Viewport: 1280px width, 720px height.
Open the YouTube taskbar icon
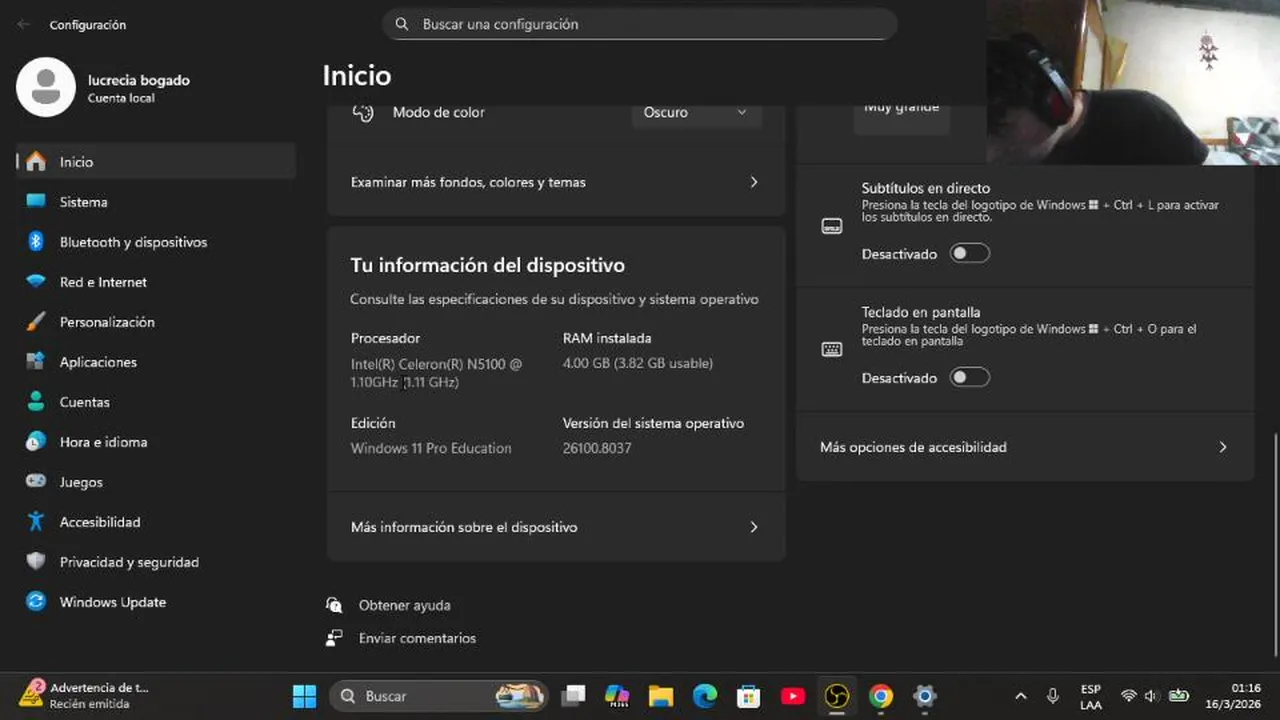pos(793,696)
